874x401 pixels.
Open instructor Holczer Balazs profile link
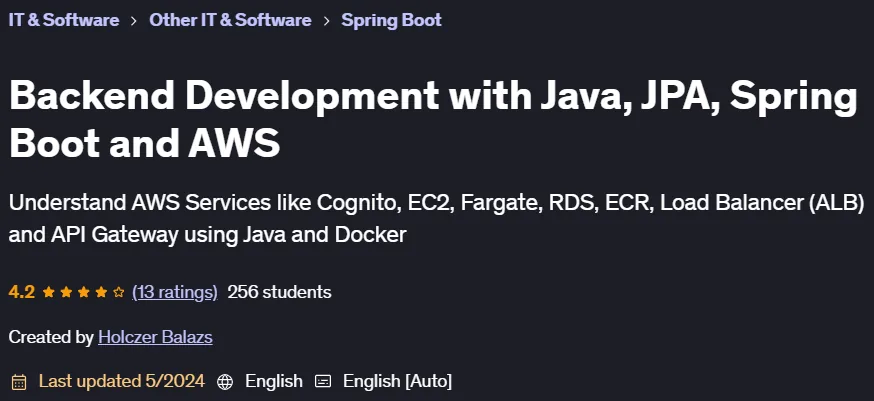pos(155,337)
